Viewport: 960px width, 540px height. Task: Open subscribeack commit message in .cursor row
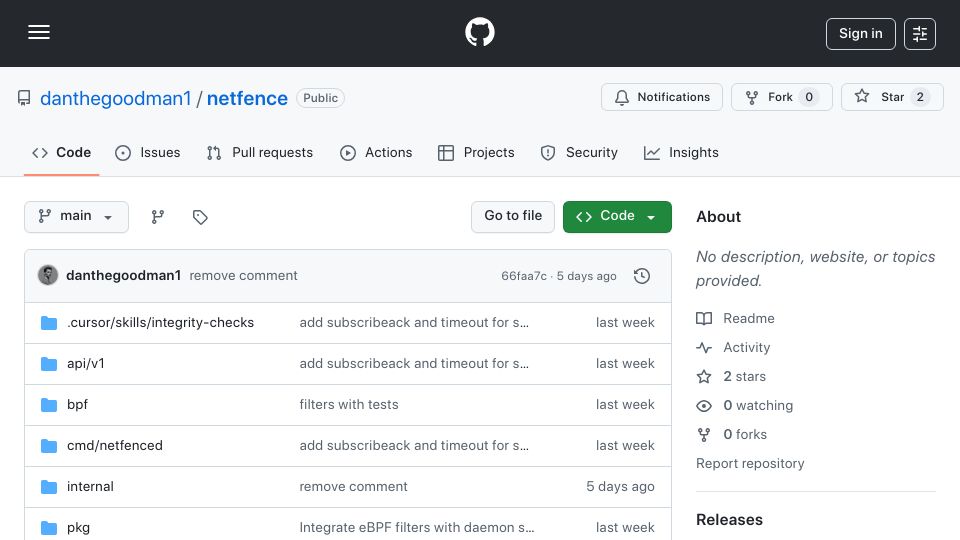414,323
